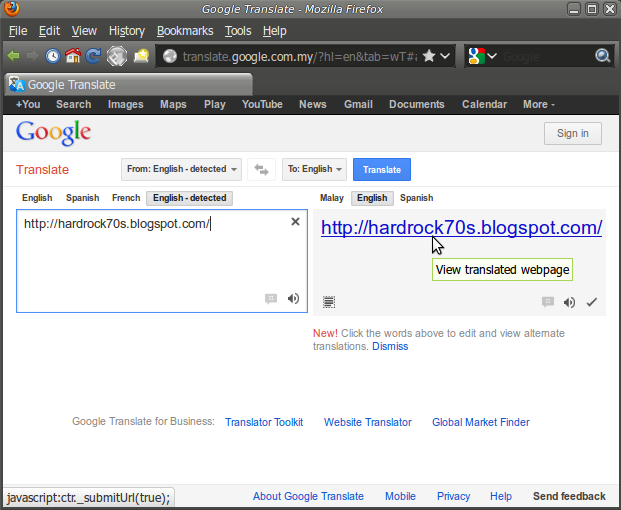This screenshot has width=621, height=510.
Task: Open the View menu
Action: coord(84,31)
